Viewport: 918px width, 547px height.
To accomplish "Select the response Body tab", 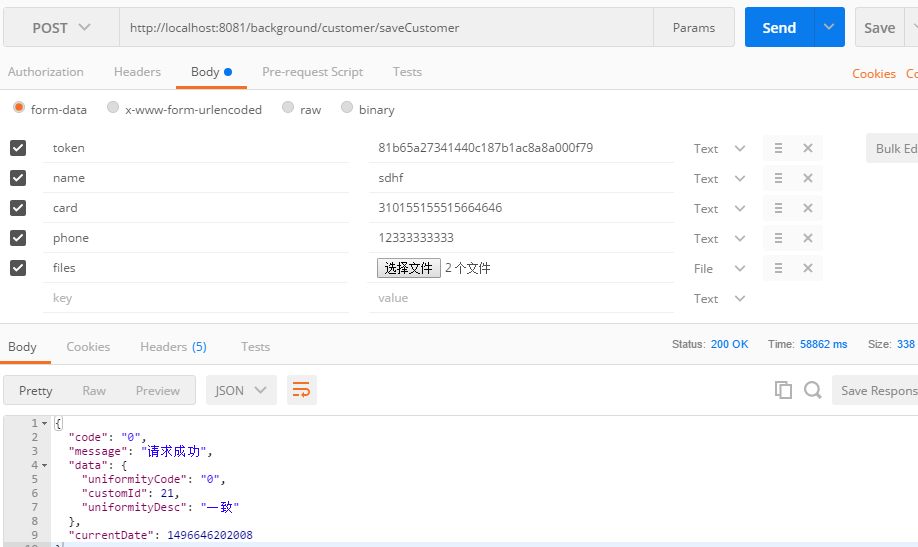I will click(22, 347).
